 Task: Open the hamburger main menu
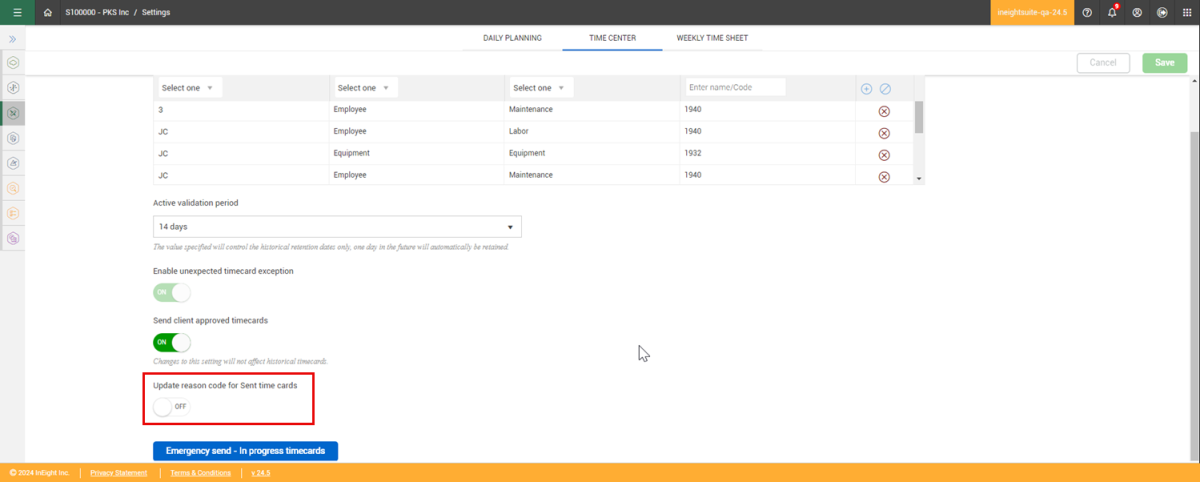click(x=17, y=12)
